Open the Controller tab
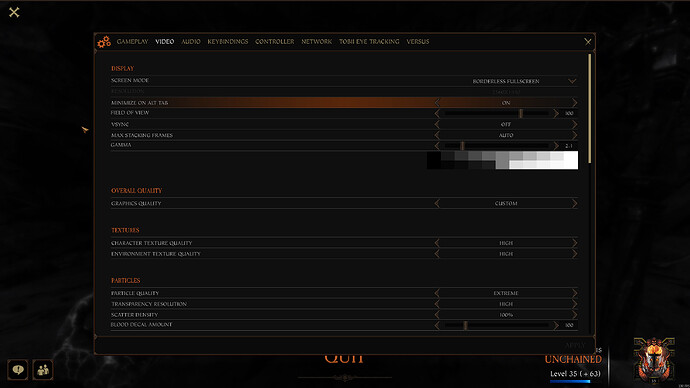Viewport: 690px width, 388px height. (x=275, y=41)
